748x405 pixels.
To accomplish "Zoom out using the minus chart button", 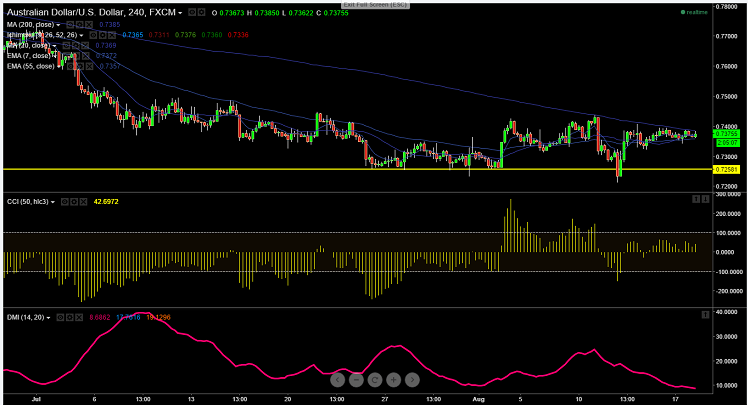I will 355,380.
